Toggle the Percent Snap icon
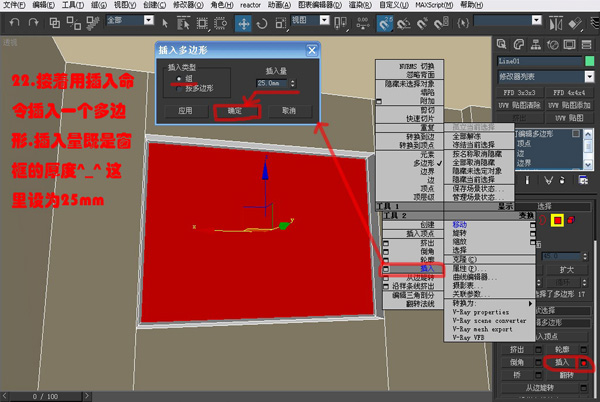This screenshot has width=600, height=402. pyautogui.click(x=422, y=24)
